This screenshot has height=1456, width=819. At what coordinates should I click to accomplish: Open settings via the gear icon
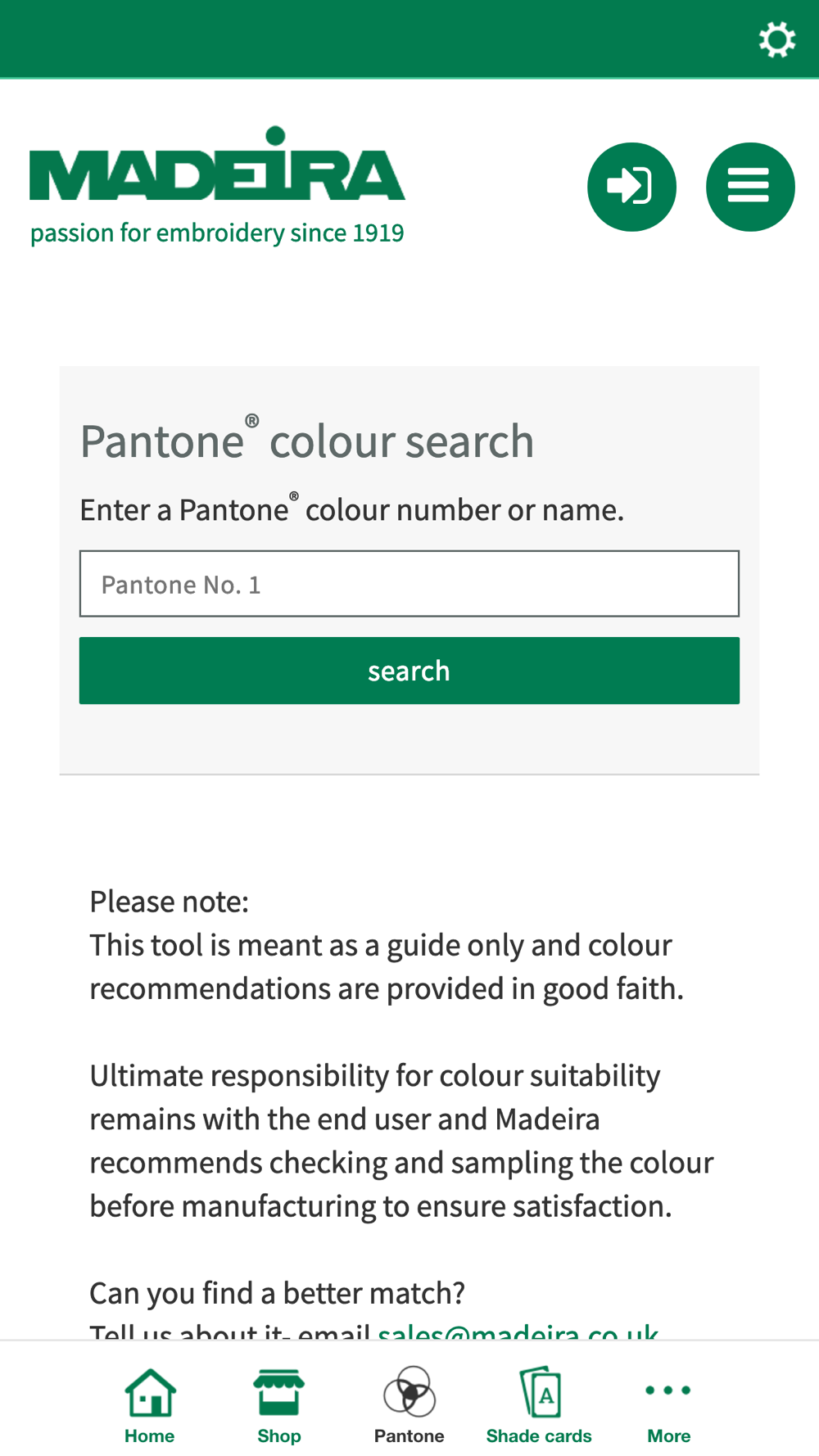tap(776, 39)
